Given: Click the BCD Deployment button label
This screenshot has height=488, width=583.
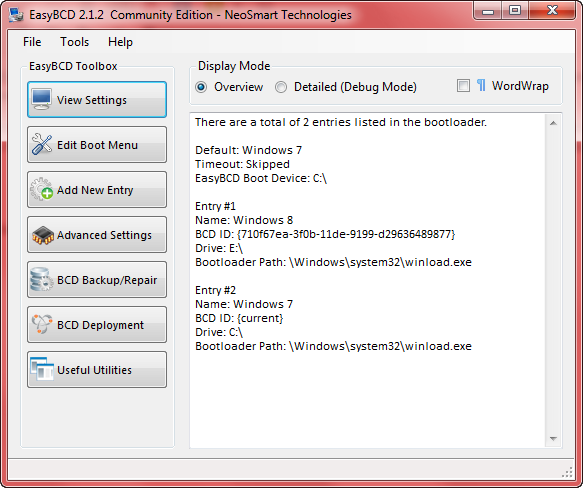Looking at the screenshot, I should click(100, 325).
